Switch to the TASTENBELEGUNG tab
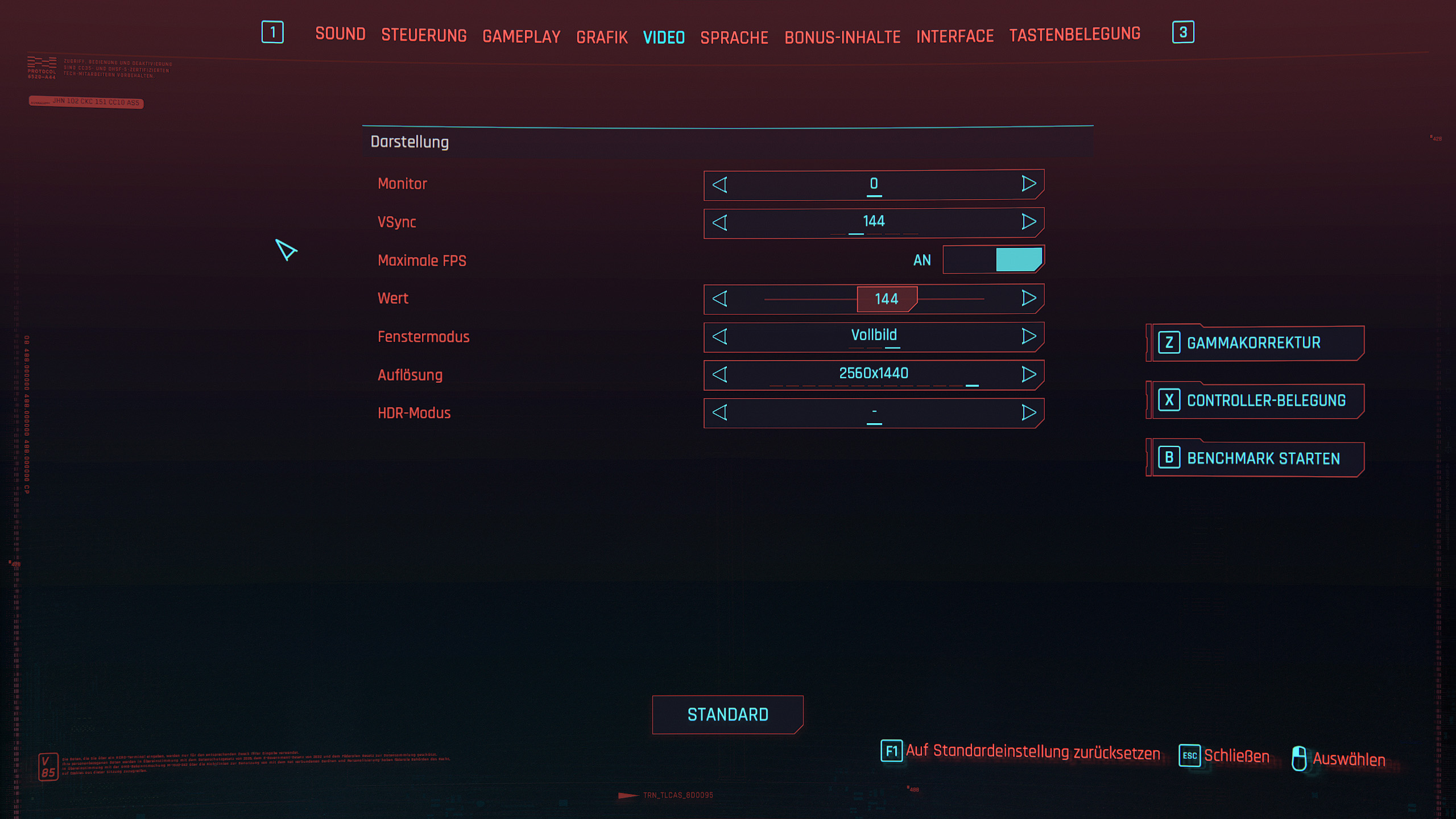 pyautogui.click(x=1074, y=35)
